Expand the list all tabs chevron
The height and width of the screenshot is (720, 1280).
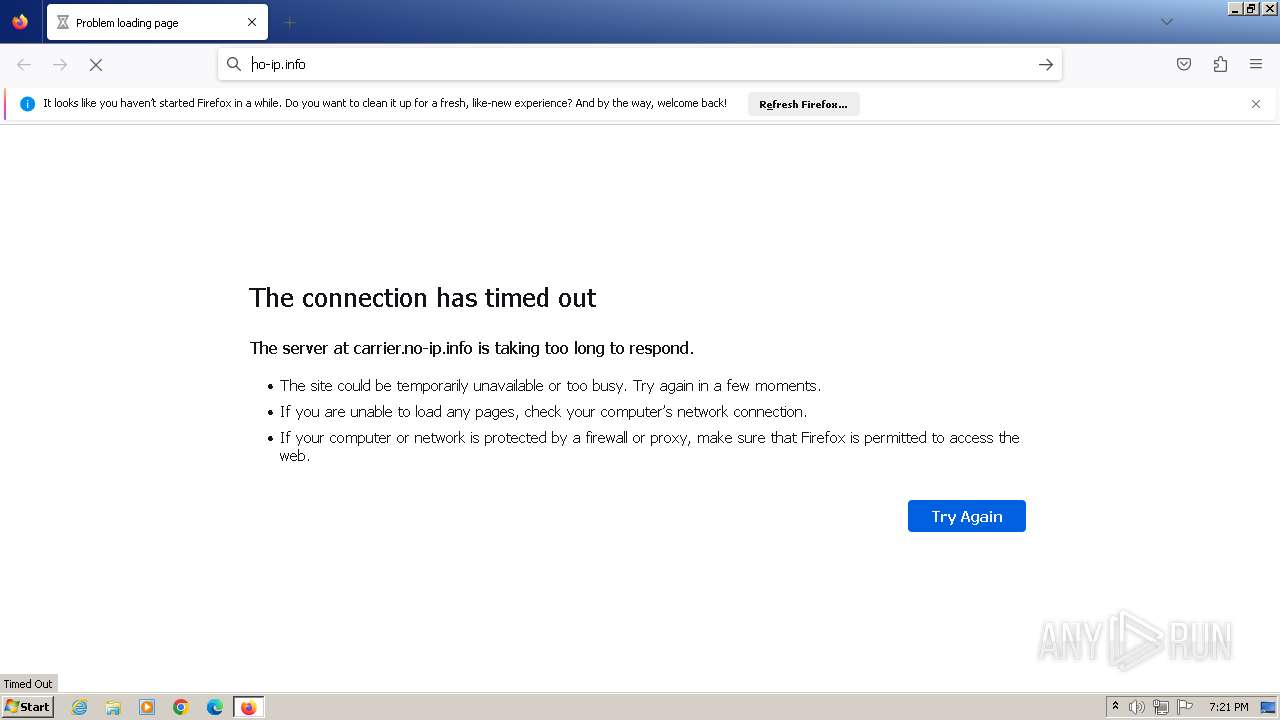[1166, 22]
